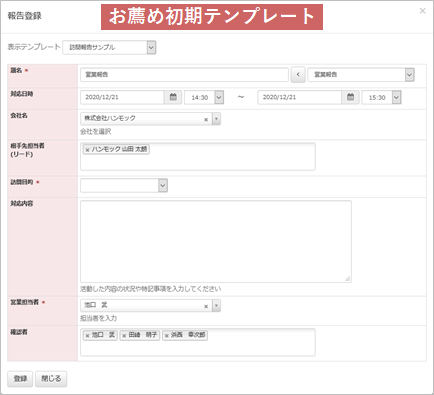Click the 確認者 tag input box
The height and width of the screenshot is (395, 434).
tap(198, 342)
